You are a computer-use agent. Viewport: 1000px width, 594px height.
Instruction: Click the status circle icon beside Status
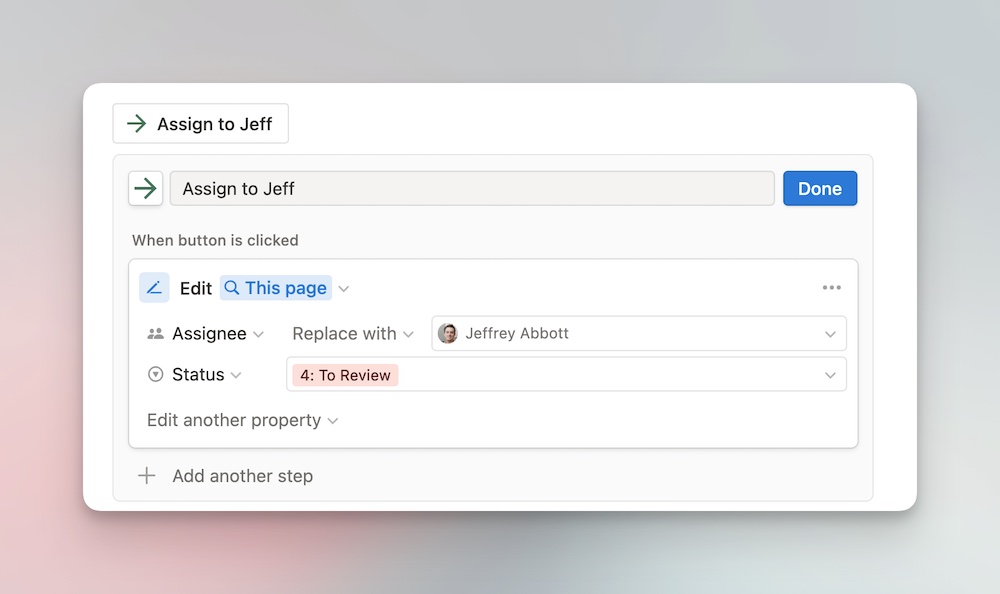coord(156,375)
